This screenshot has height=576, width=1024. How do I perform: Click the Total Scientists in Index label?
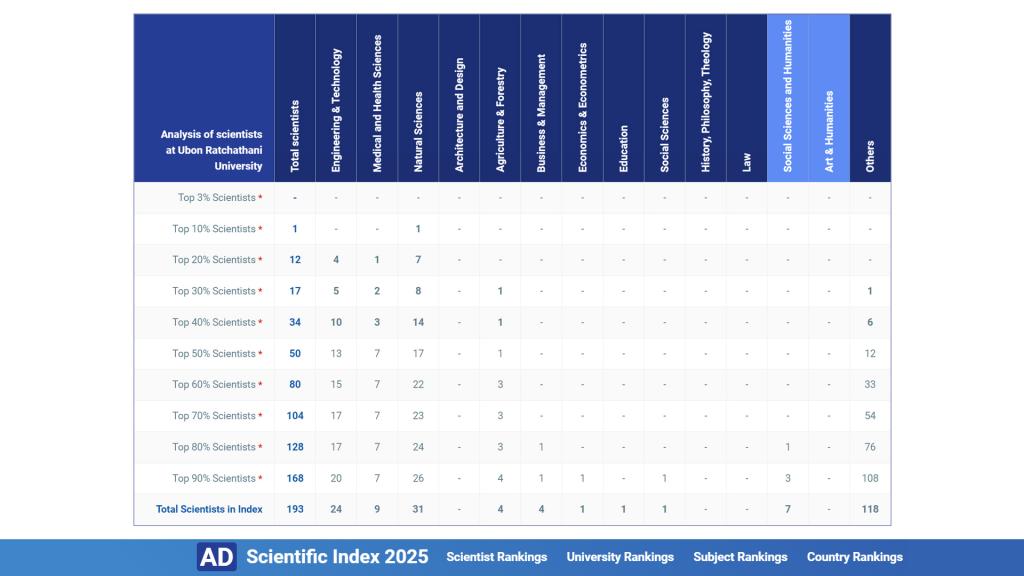tap(209, 509)
